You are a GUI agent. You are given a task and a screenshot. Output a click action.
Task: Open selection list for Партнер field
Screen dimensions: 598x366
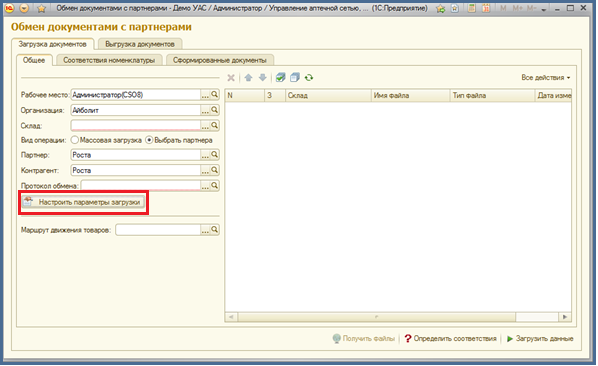205,155
